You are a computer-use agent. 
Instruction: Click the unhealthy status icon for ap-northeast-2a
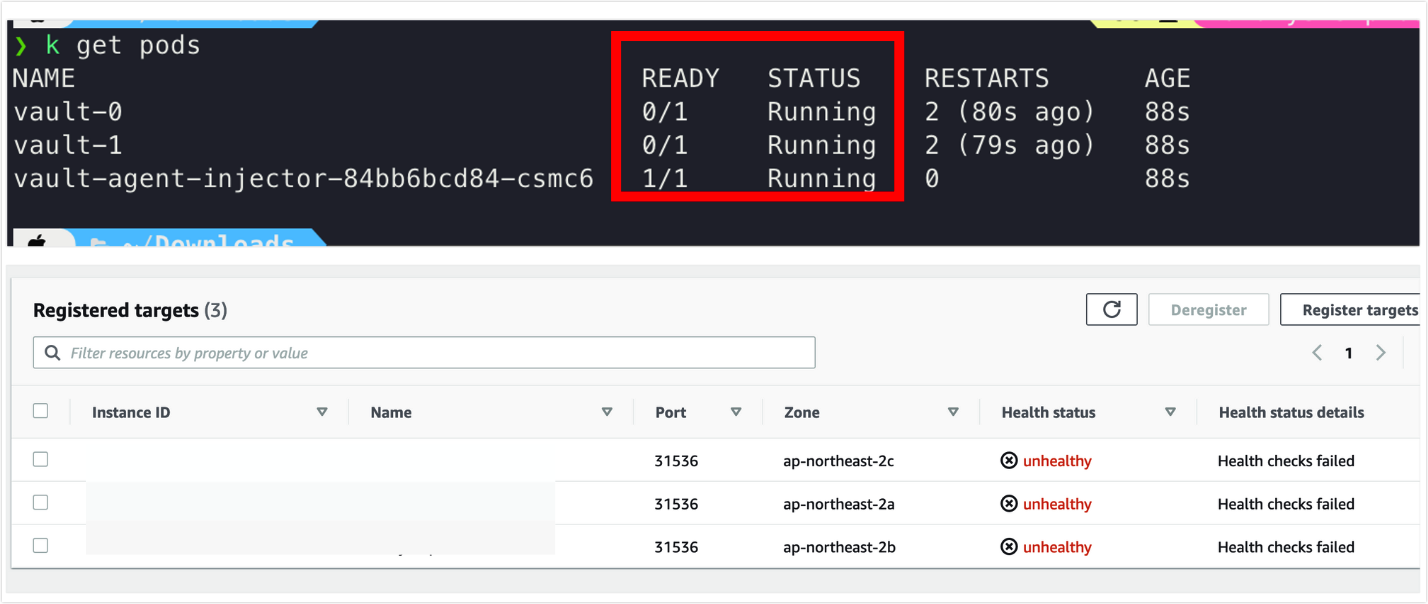(1009, 504)
